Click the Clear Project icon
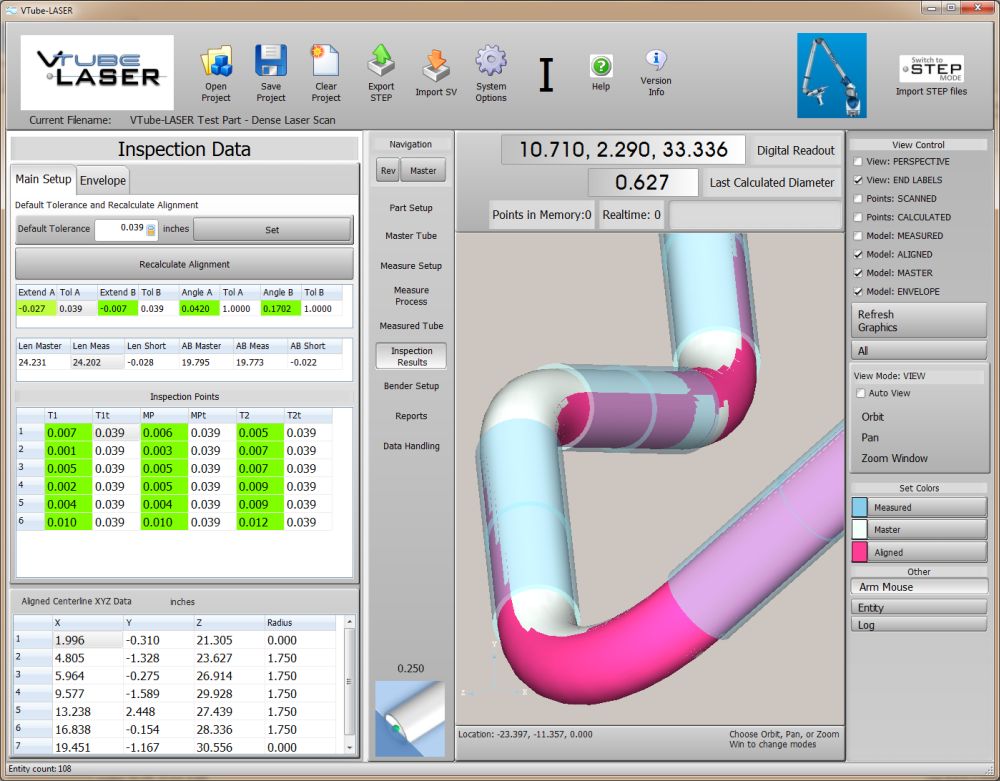Viewport: 1000px width, 781px height. [x=326, y=62]
